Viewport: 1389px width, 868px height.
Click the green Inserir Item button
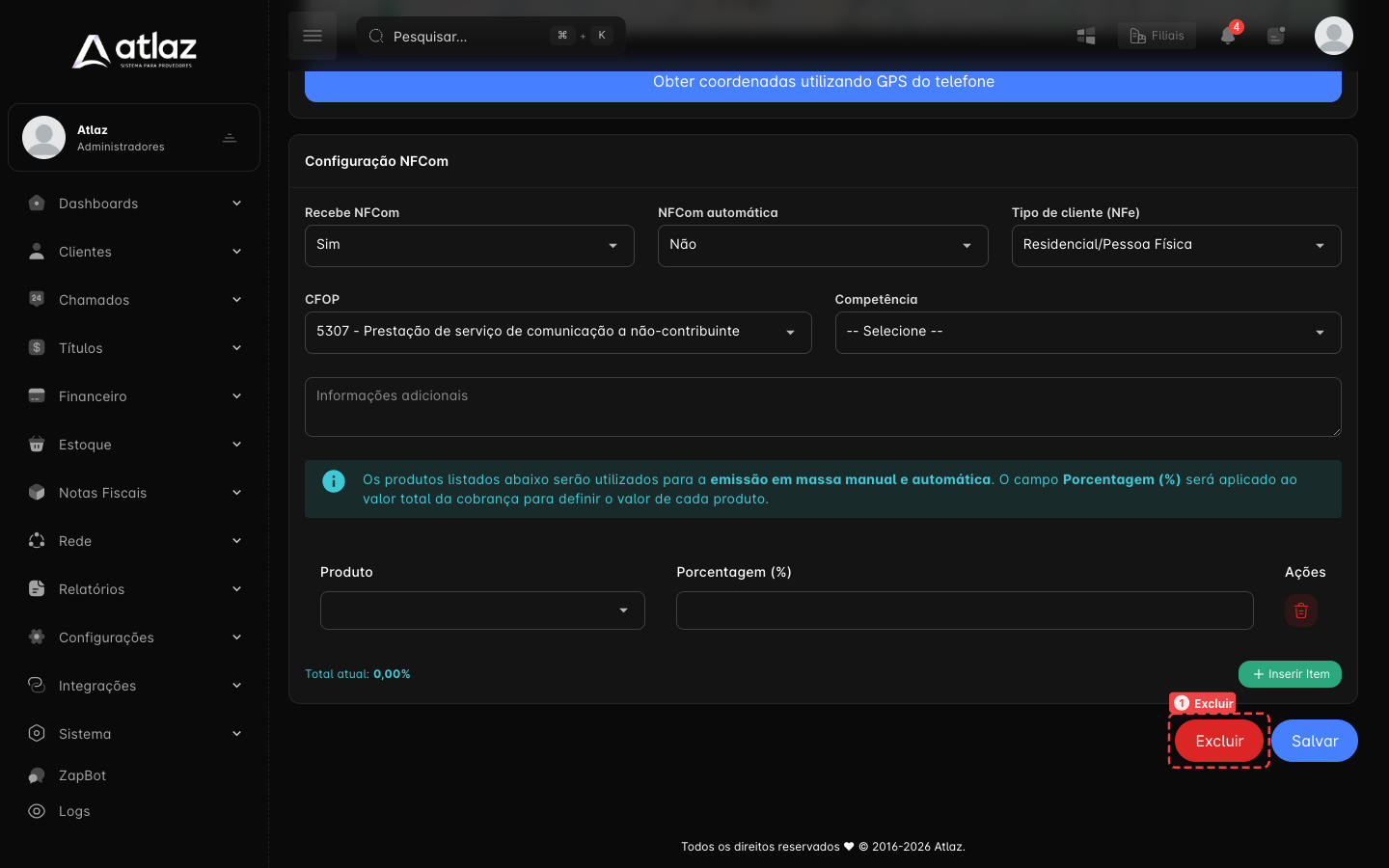tap(1290, 674)
